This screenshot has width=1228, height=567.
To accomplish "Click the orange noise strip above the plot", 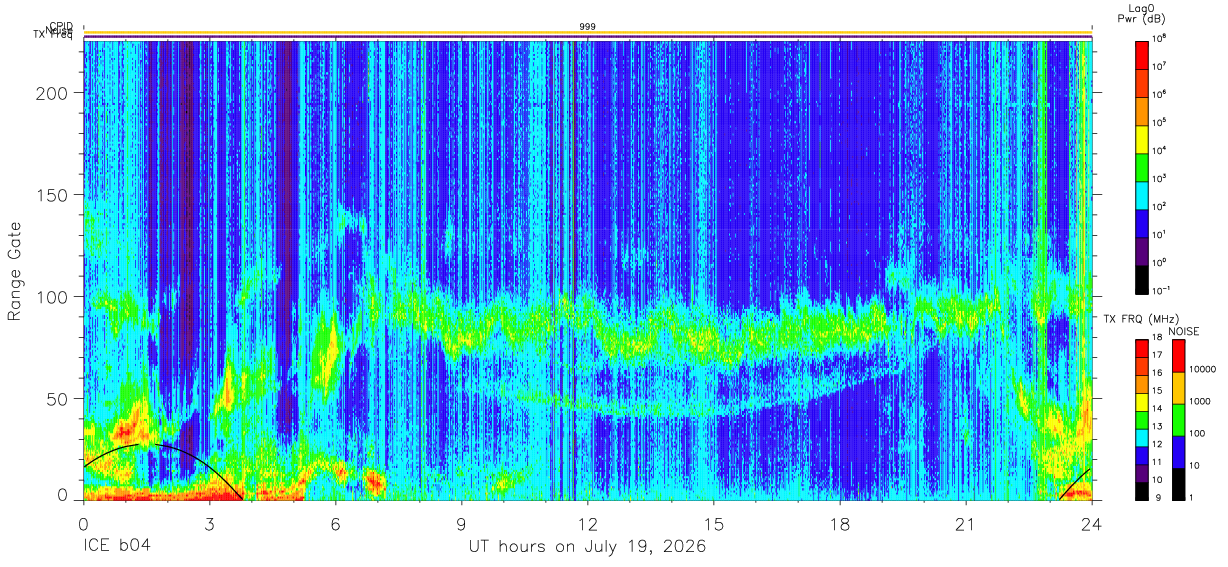I will pos(588,33).
